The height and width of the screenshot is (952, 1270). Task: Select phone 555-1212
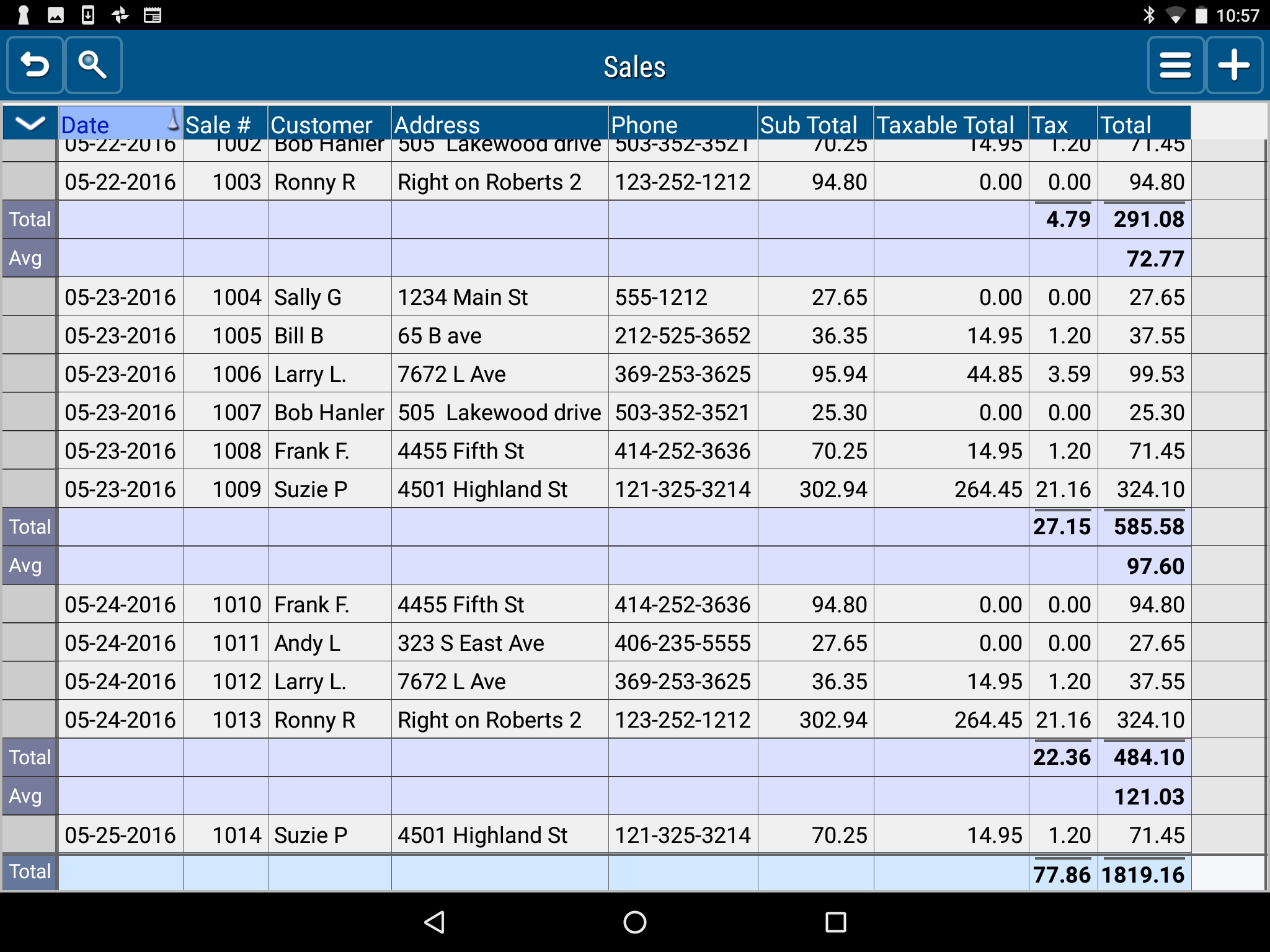coord(683,297)
